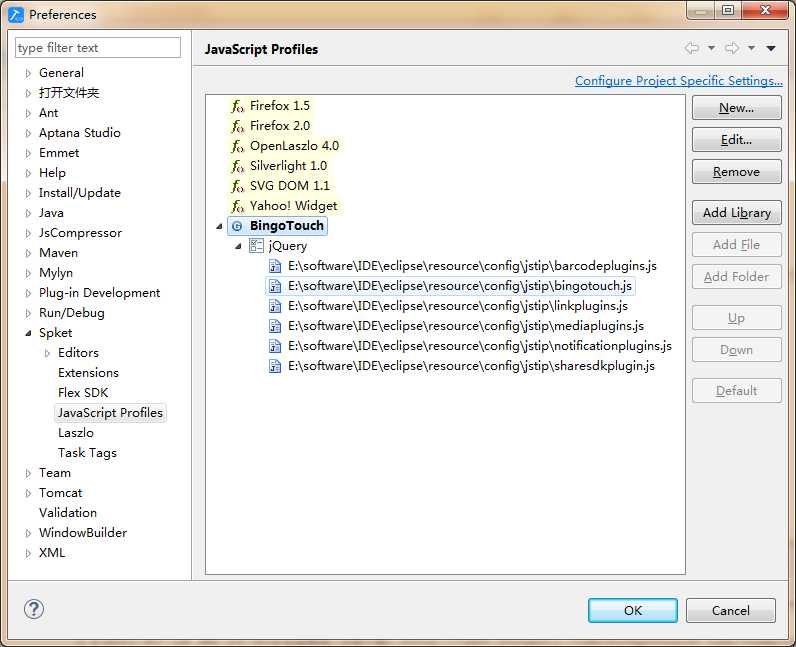Open the view menu dropdown triangle

(771, 48)
